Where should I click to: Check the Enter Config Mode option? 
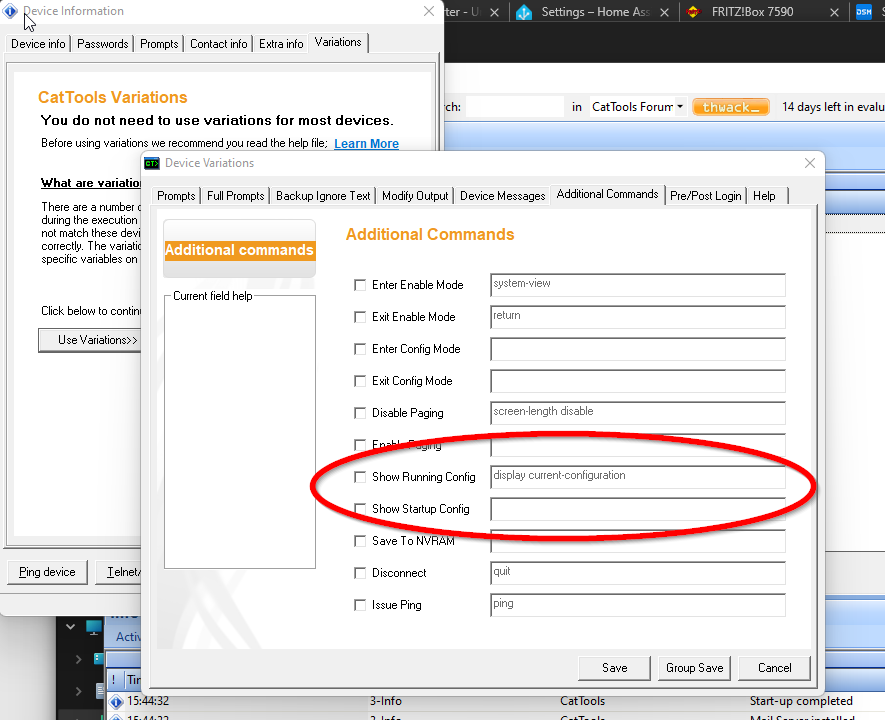(x=360, y=349)
